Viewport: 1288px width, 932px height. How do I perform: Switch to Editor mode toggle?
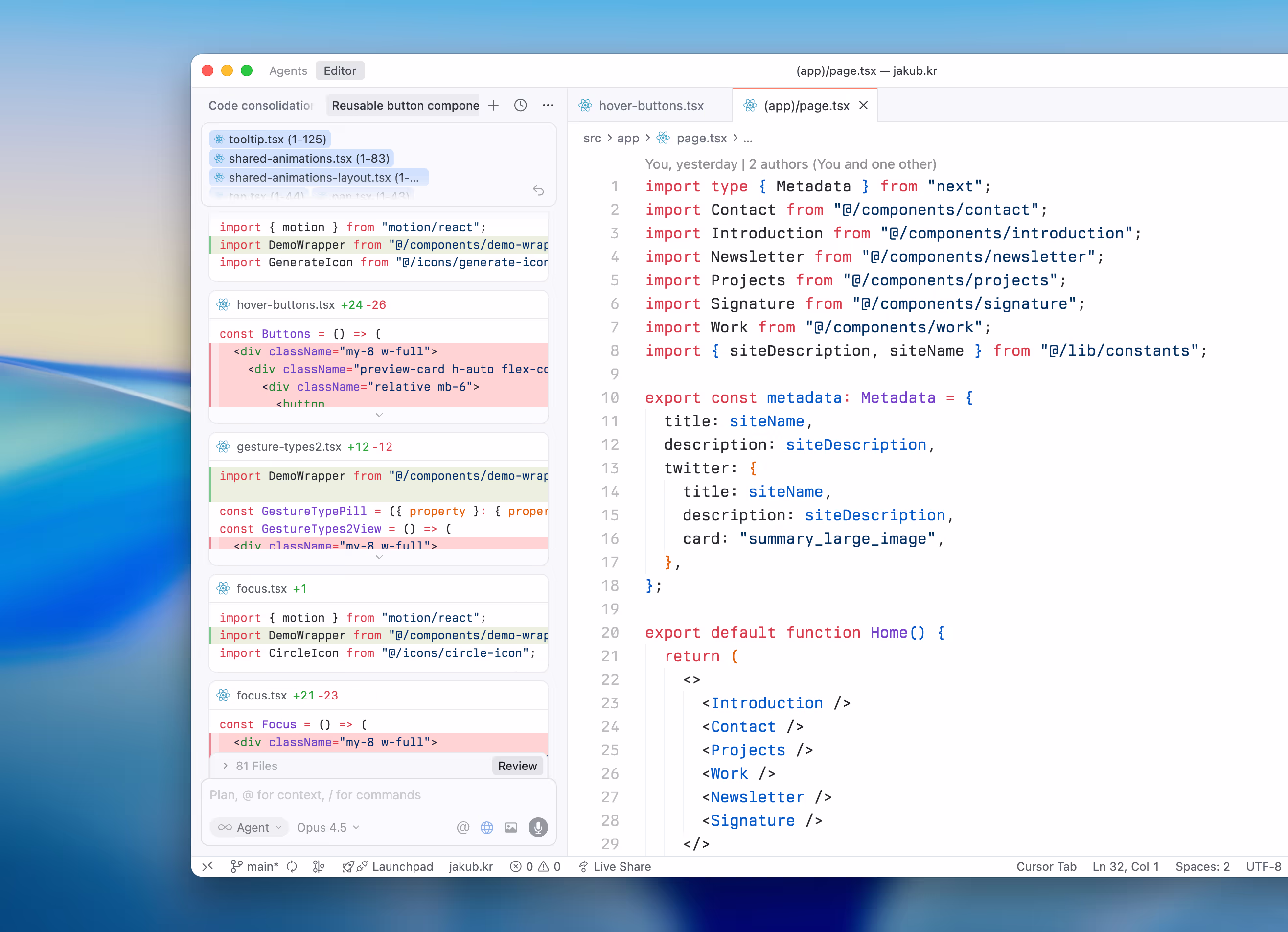click(340, 70)
